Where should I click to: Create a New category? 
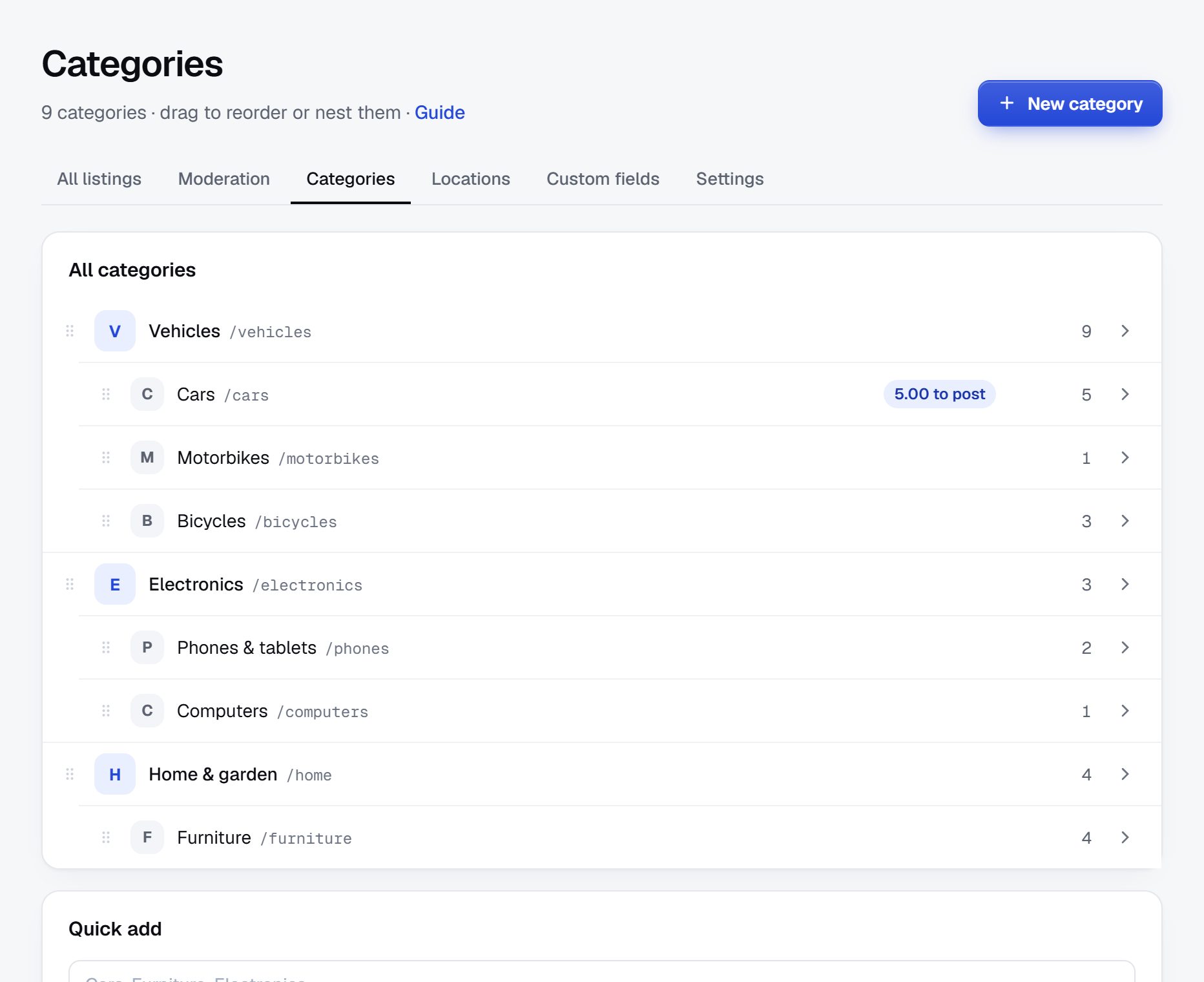pos(1070,103)
